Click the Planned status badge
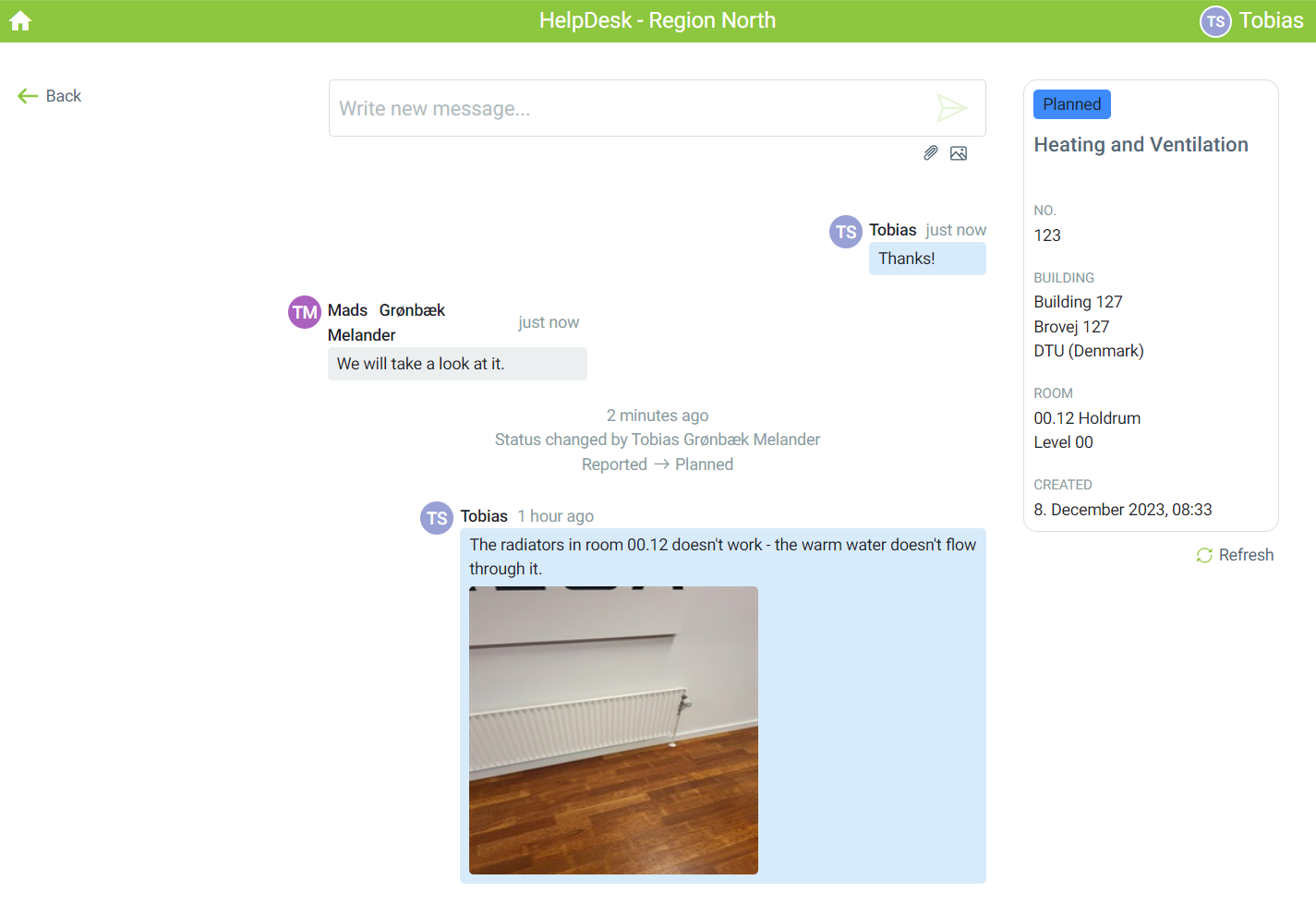This screenshot has height=916, width=1316. click(x=1071, y=104)
